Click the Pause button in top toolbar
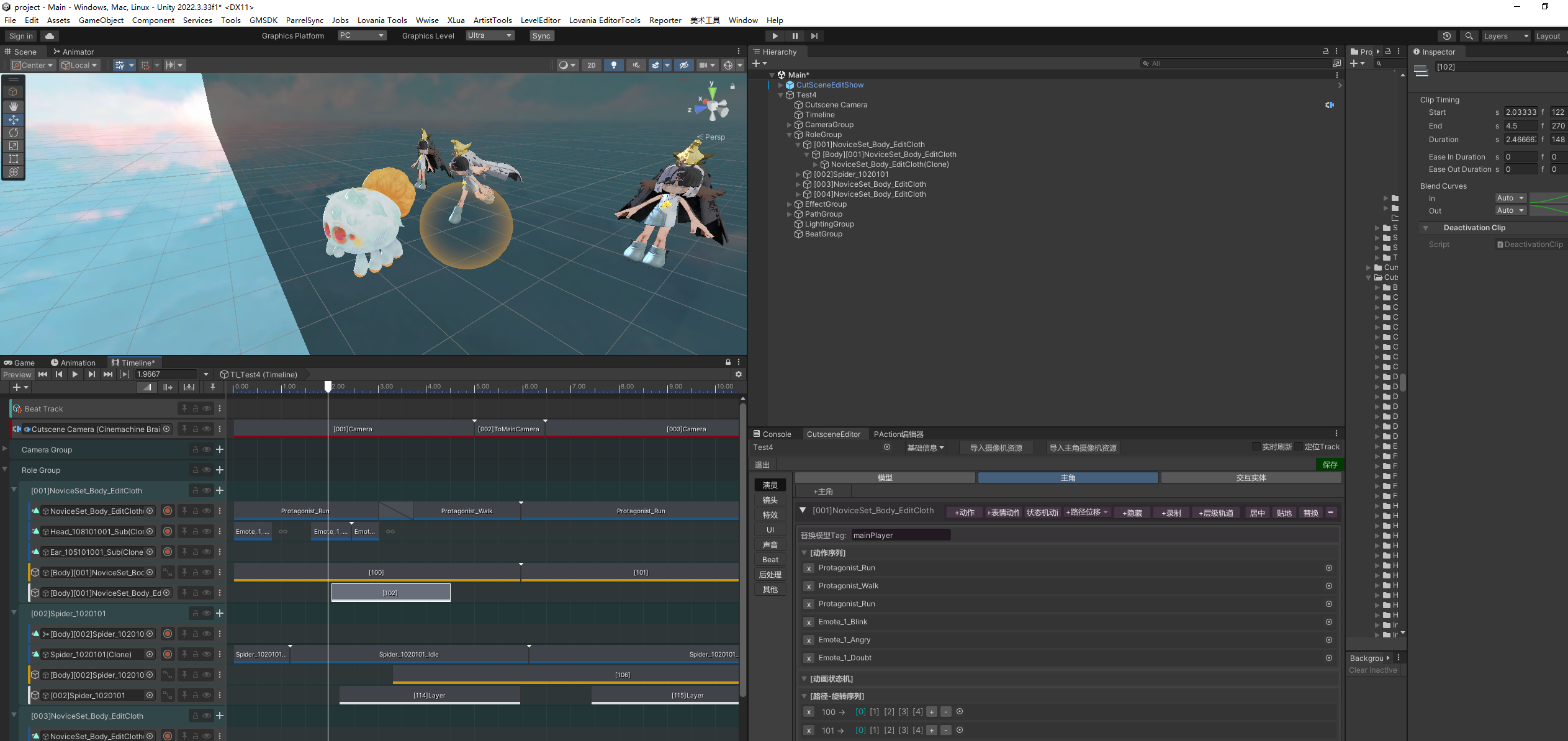Image resolution: width=1568 pixels, height=741 pixels. pyautogui.click(x=795, y=36)
